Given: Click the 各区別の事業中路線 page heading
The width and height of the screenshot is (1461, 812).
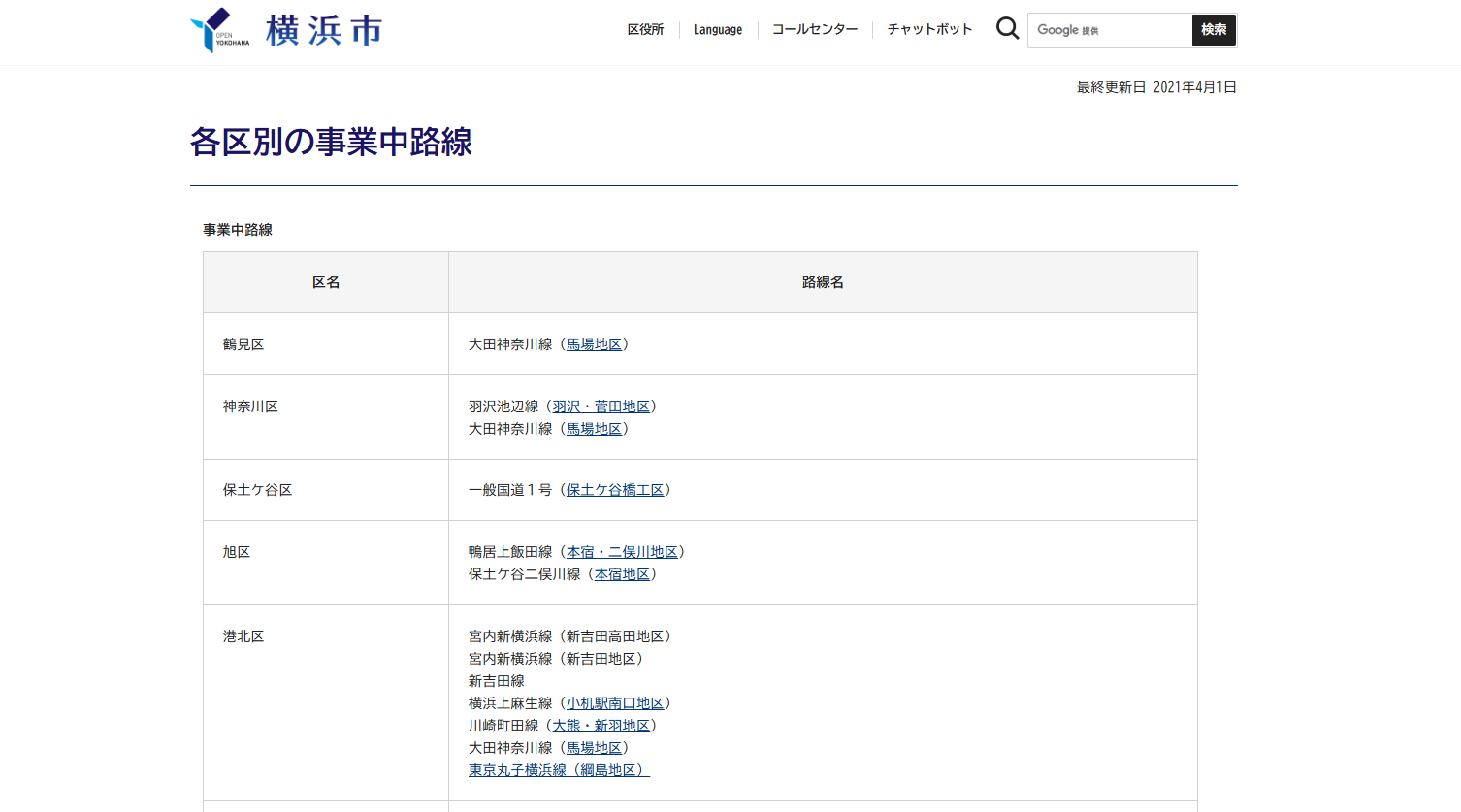Looking at the screenshot, I should click(x=331, y=143).
